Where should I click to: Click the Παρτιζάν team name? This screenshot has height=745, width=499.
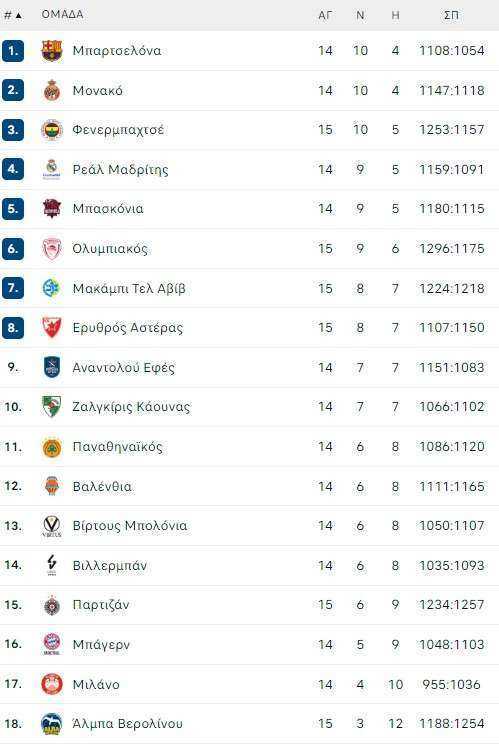[x=101, y=605]
